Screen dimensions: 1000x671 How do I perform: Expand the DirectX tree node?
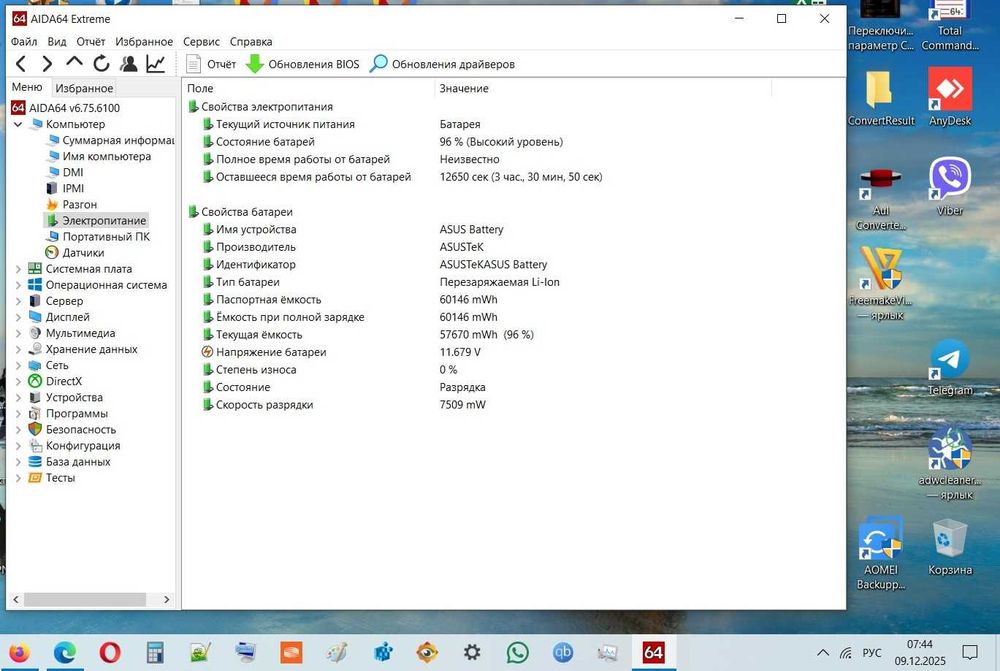tap(18, 381)
